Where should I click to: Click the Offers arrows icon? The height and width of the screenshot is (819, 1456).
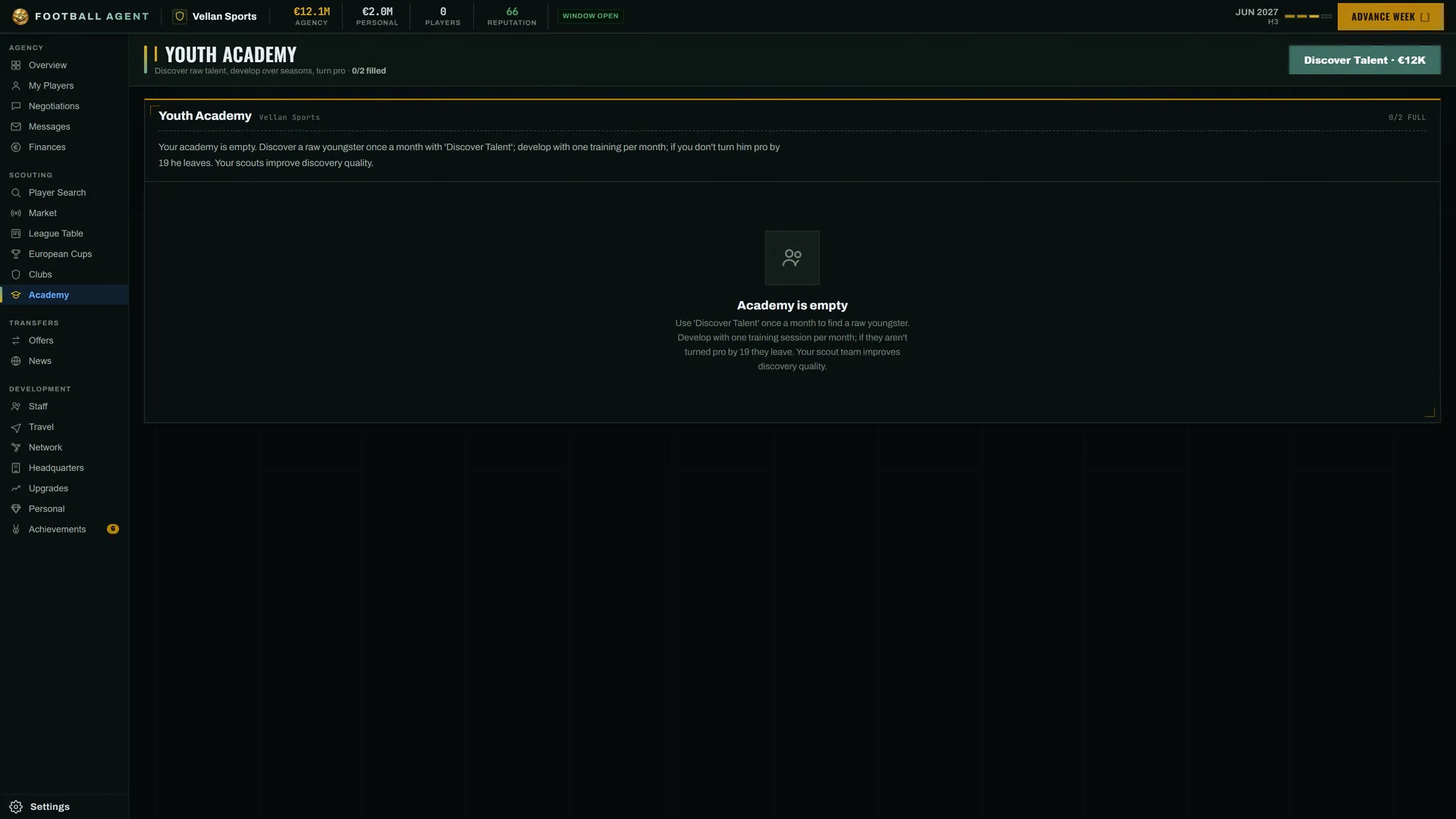[16, 340]
